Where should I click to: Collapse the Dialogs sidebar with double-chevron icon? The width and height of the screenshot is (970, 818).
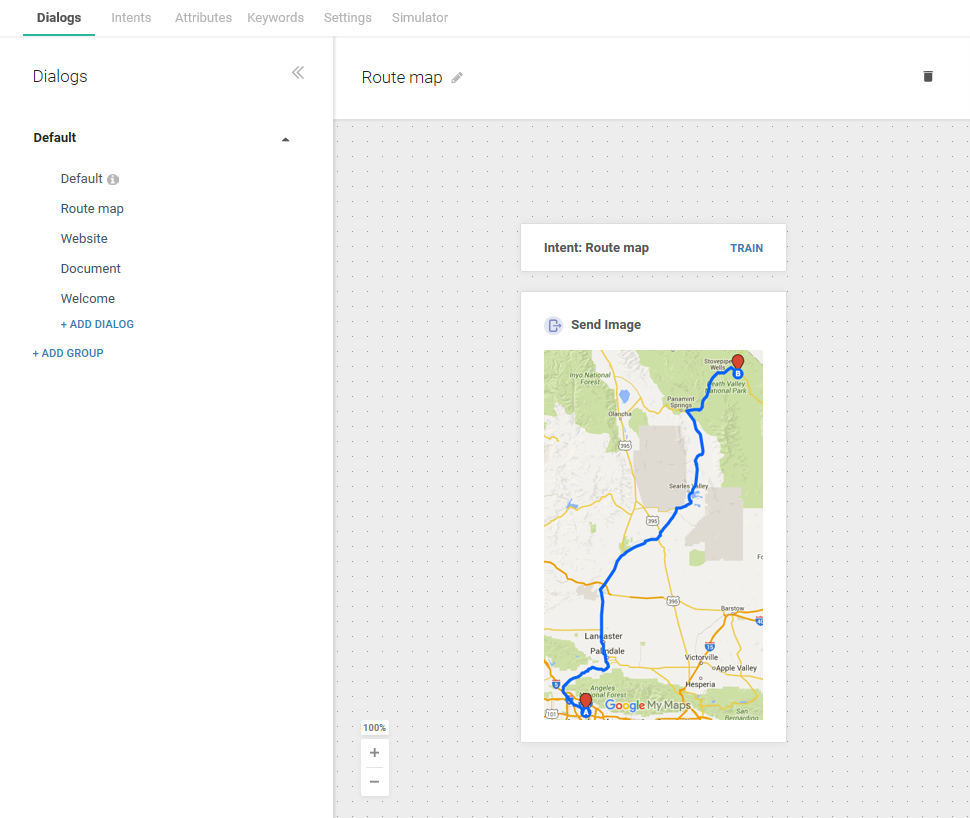coord(298,73)
